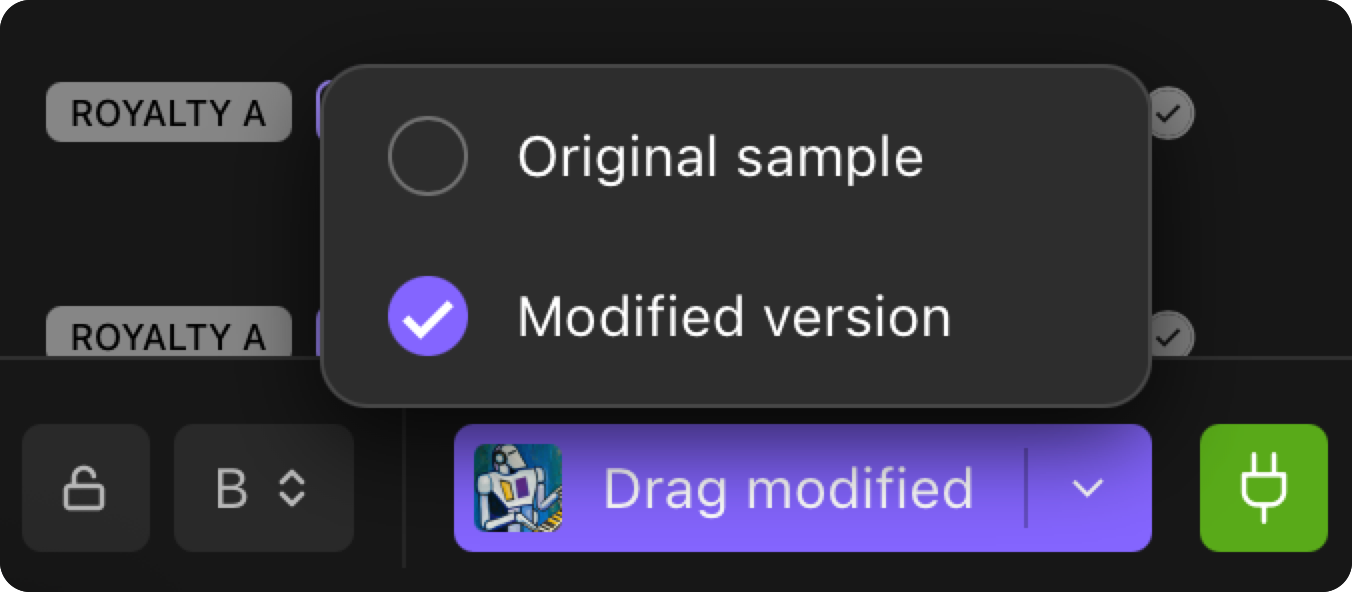Click the checkmark circle in the top row
This screenshot has height=592, width=1352.
(1167, 114)
